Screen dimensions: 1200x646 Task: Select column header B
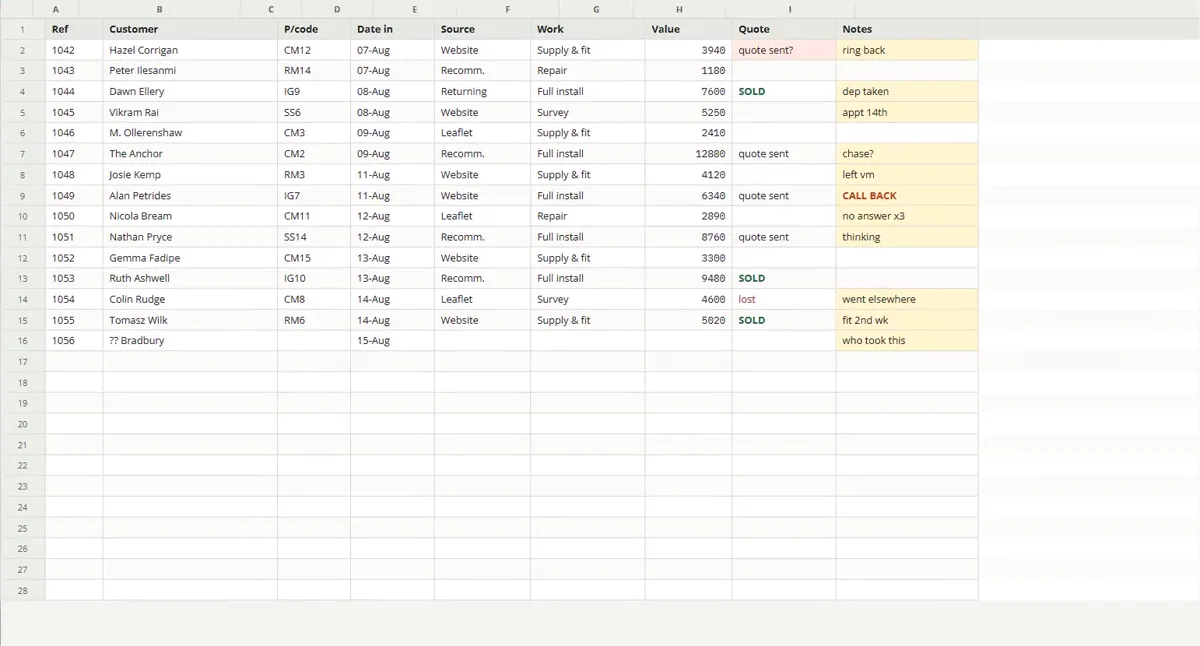(159, 9)
